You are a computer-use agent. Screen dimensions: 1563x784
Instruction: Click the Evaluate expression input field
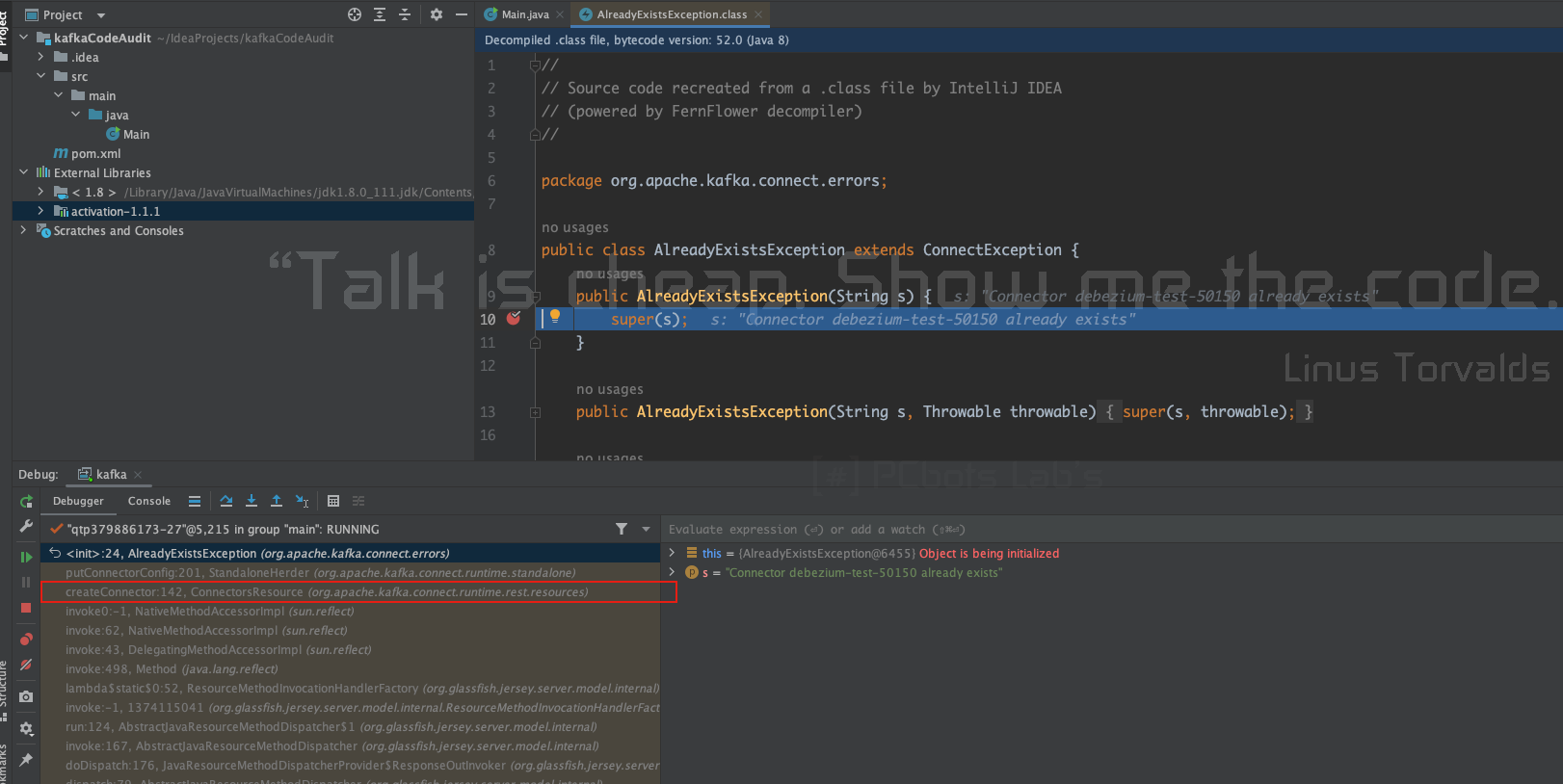point(1113,530)
